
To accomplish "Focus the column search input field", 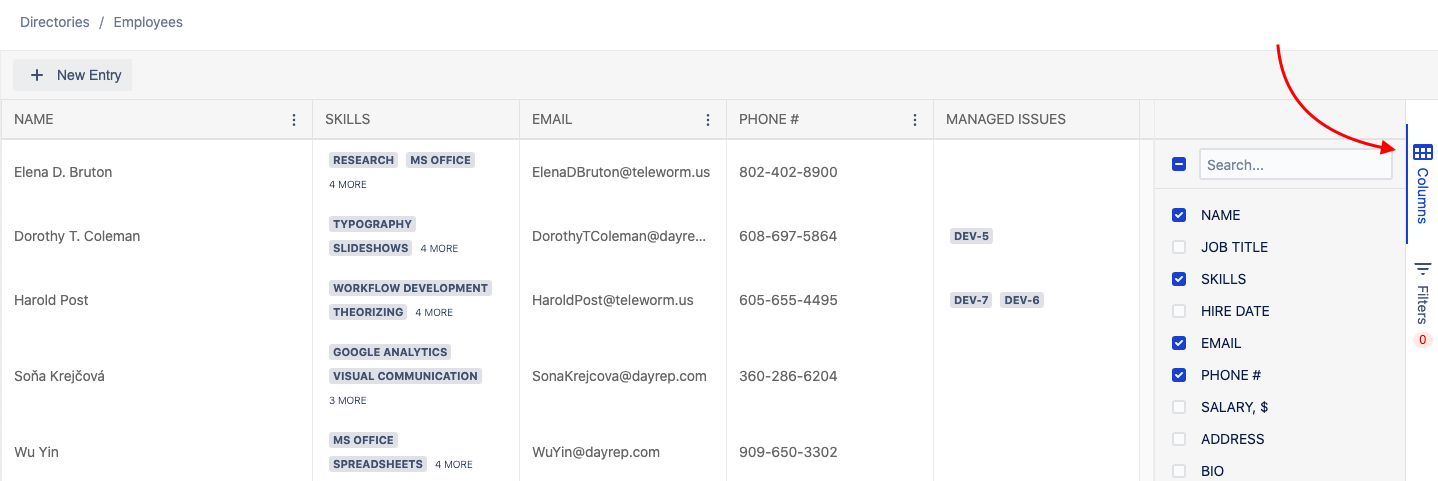I will point(1295,165).
